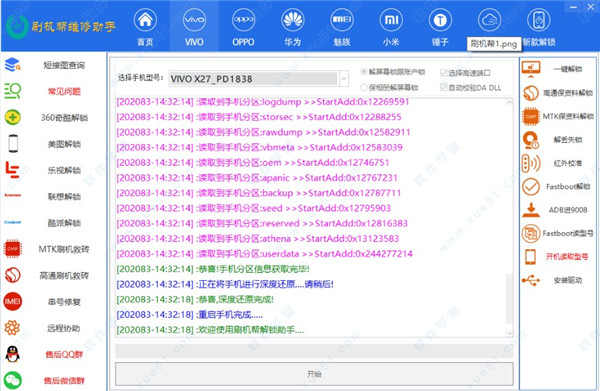Click the Fastboot读型号 copy icon

click(531, 233)
